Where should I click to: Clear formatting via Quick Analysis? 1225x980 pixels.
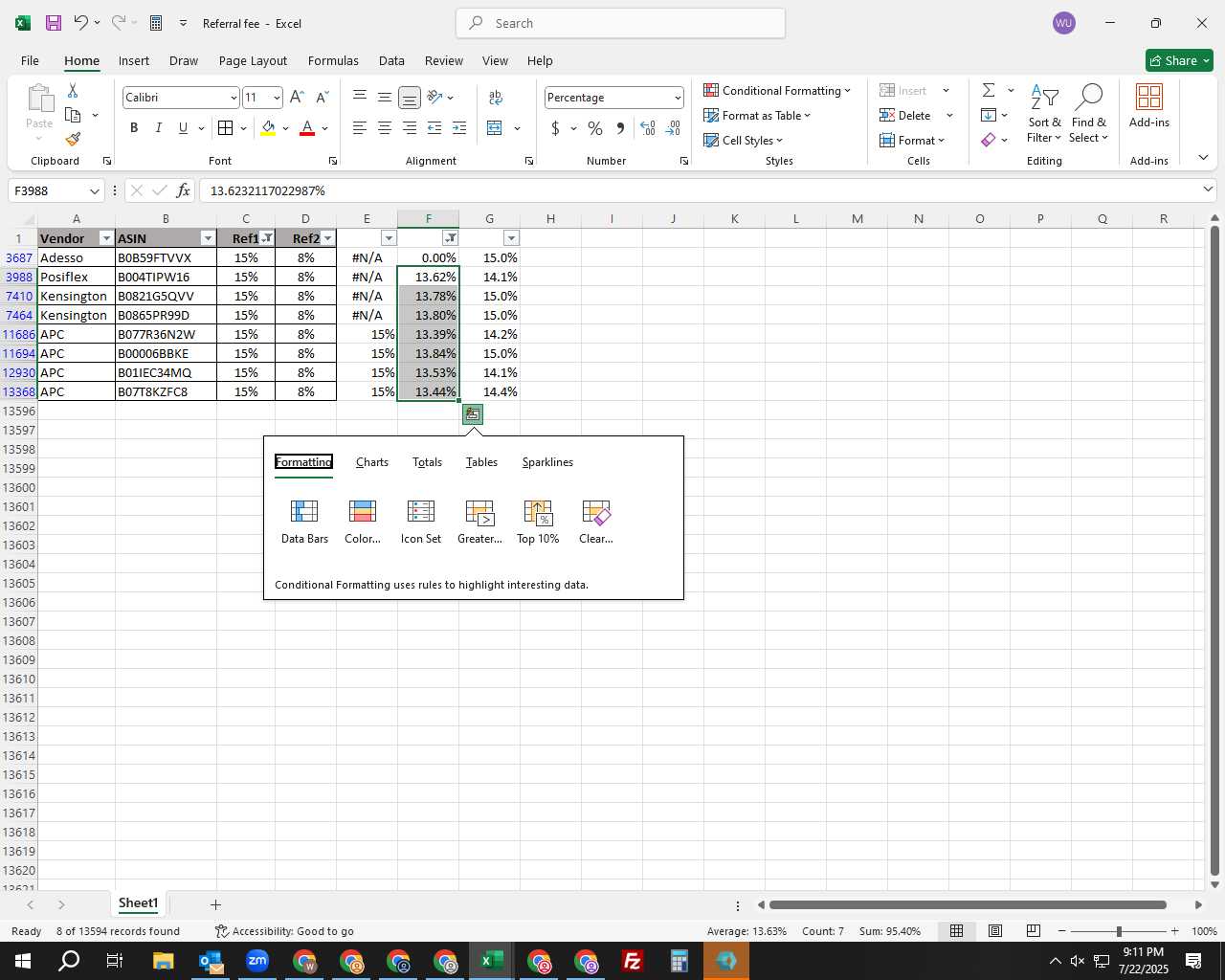596,522
